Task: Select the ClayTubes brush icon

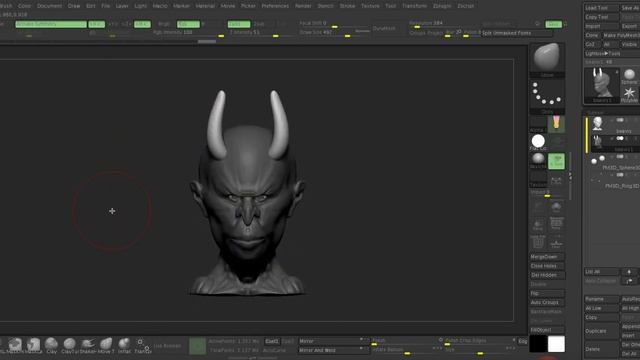Action: pyautogui.click(x=69, y=344)
